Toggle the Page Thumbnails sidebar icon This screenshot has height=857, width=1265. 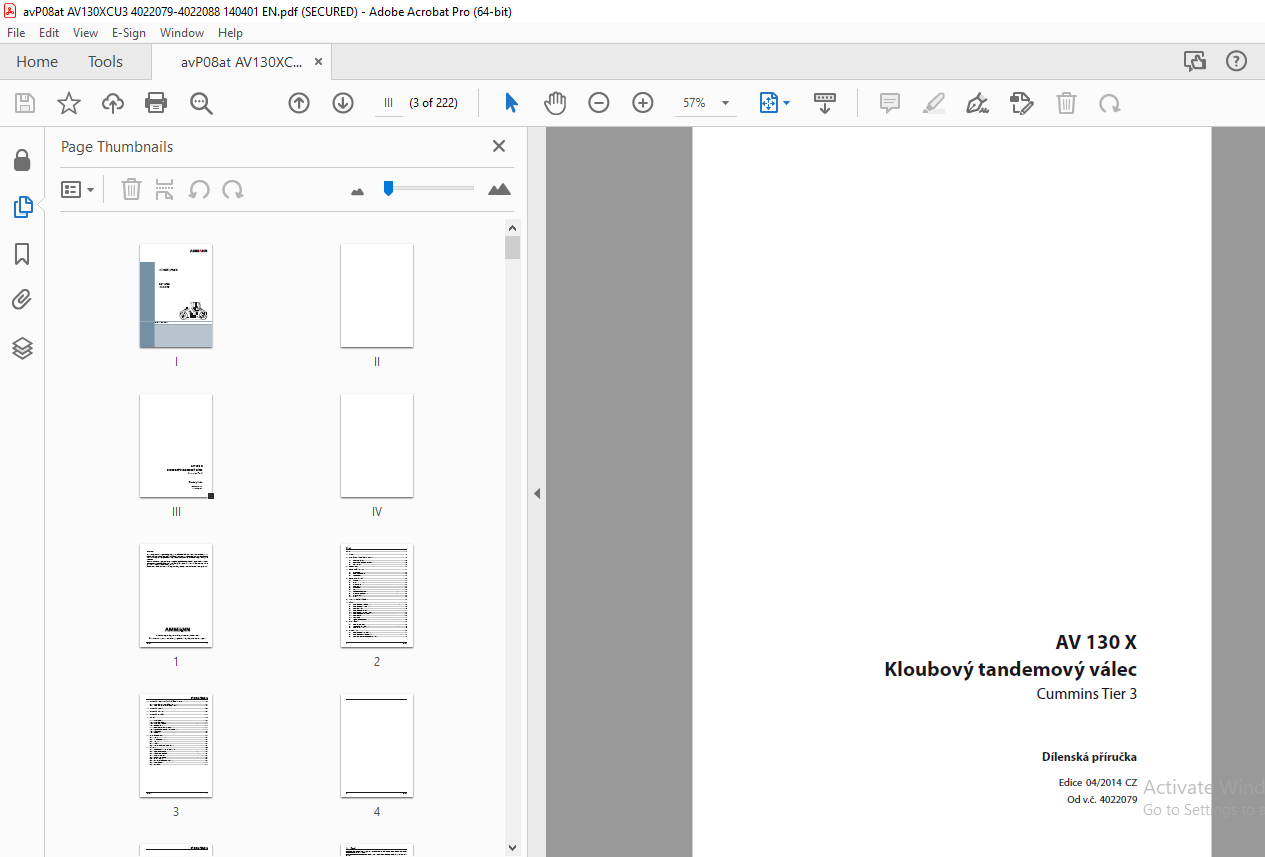coord(22,207)
